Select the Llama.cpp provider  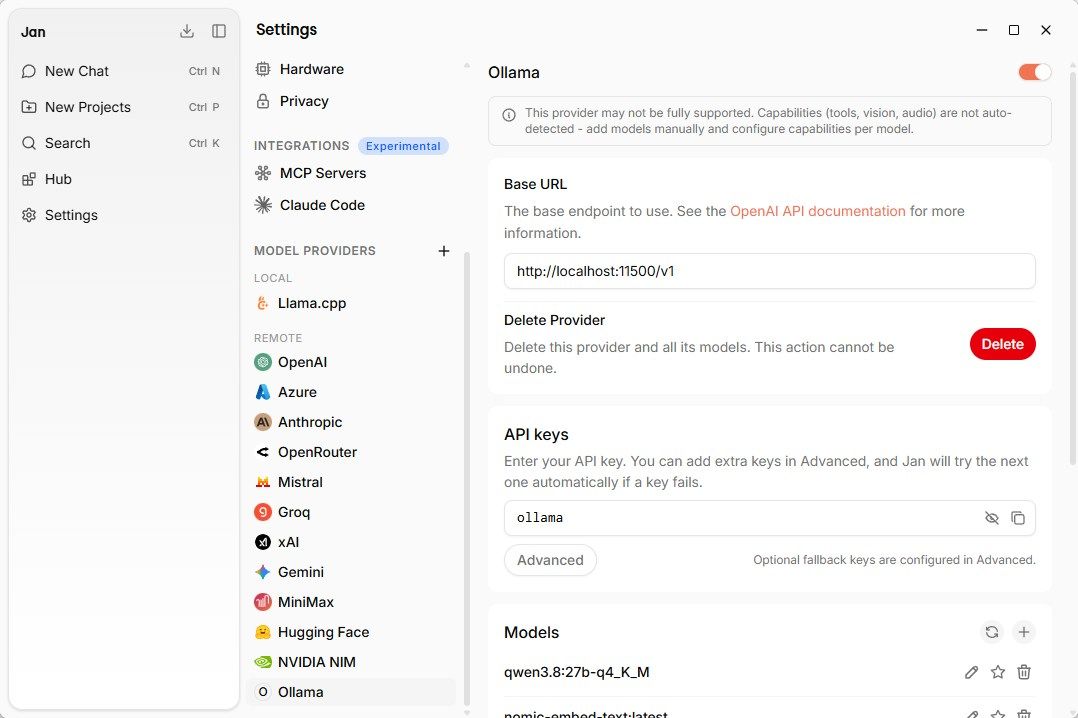pos(351,303)
